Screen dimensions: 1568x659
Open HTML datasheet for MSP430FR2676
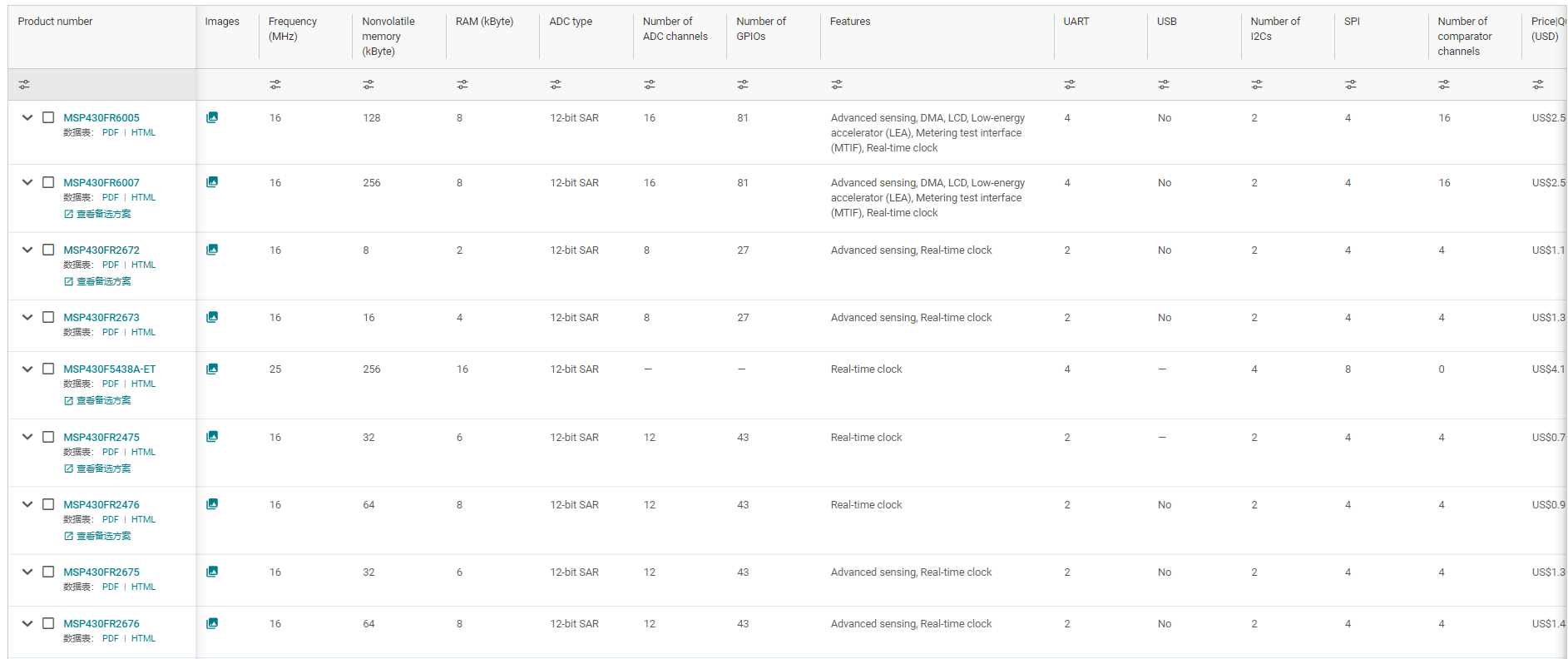coord(143,638)
